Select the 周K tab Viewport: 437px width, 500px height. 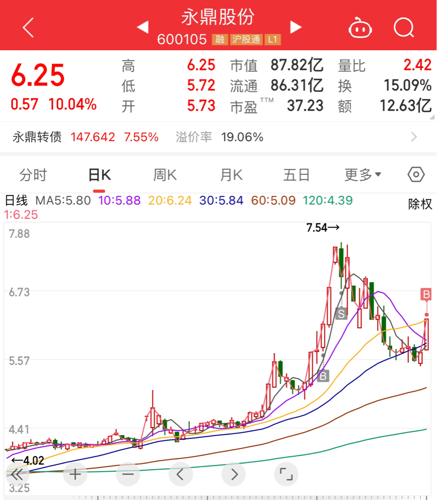pos(165,175)
